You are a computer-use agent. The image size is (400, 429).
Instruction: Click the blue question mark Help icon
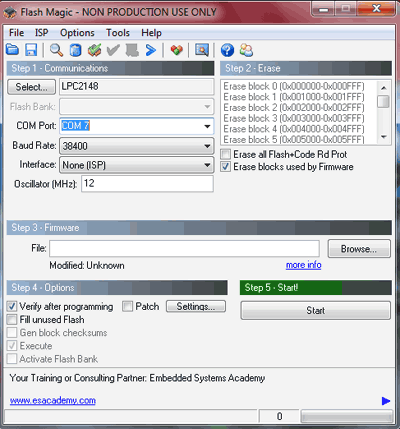coord(227,50)
